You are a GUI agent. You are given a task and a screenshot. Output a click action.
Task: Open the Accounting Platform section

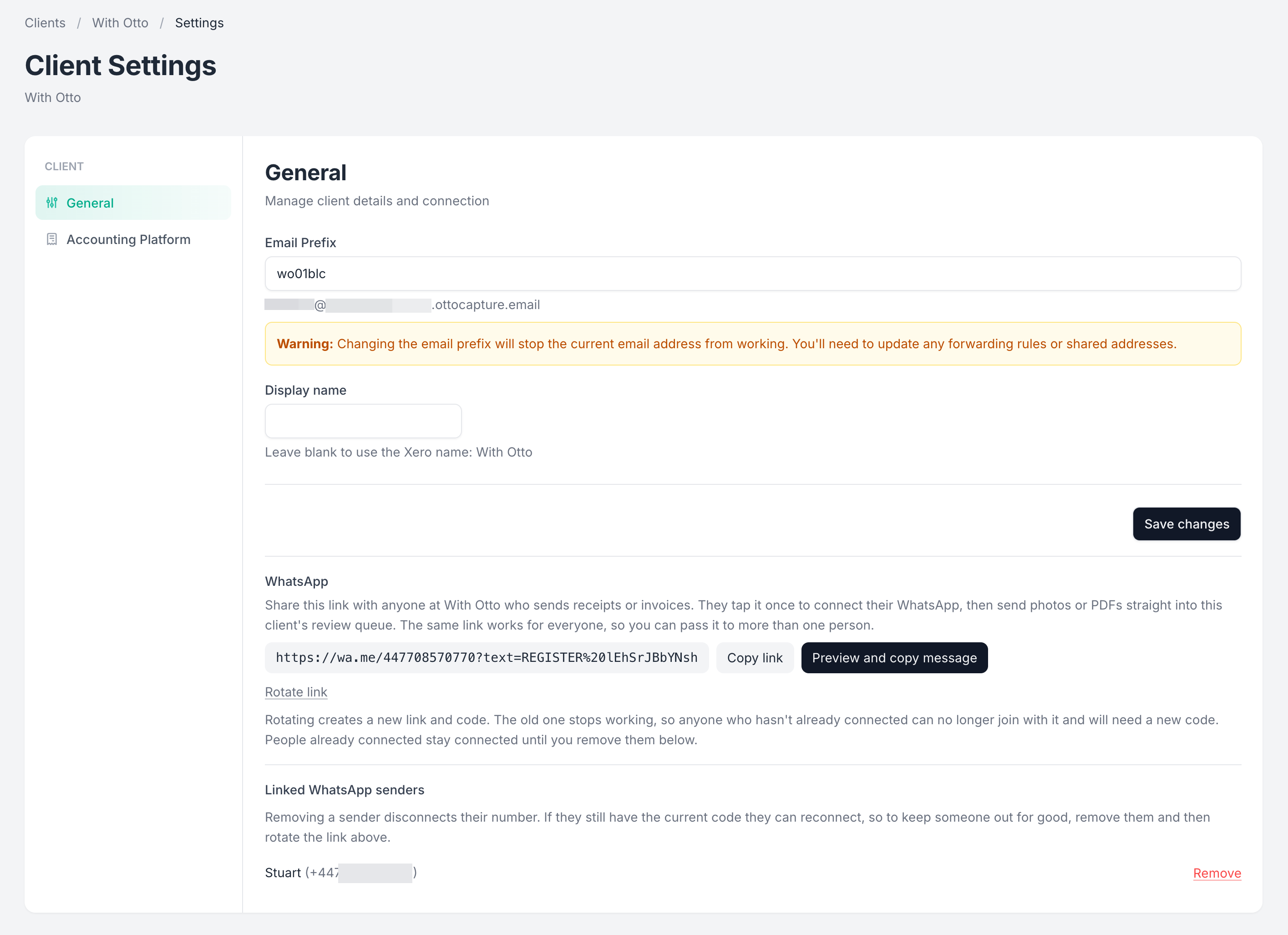click(133, 239)
